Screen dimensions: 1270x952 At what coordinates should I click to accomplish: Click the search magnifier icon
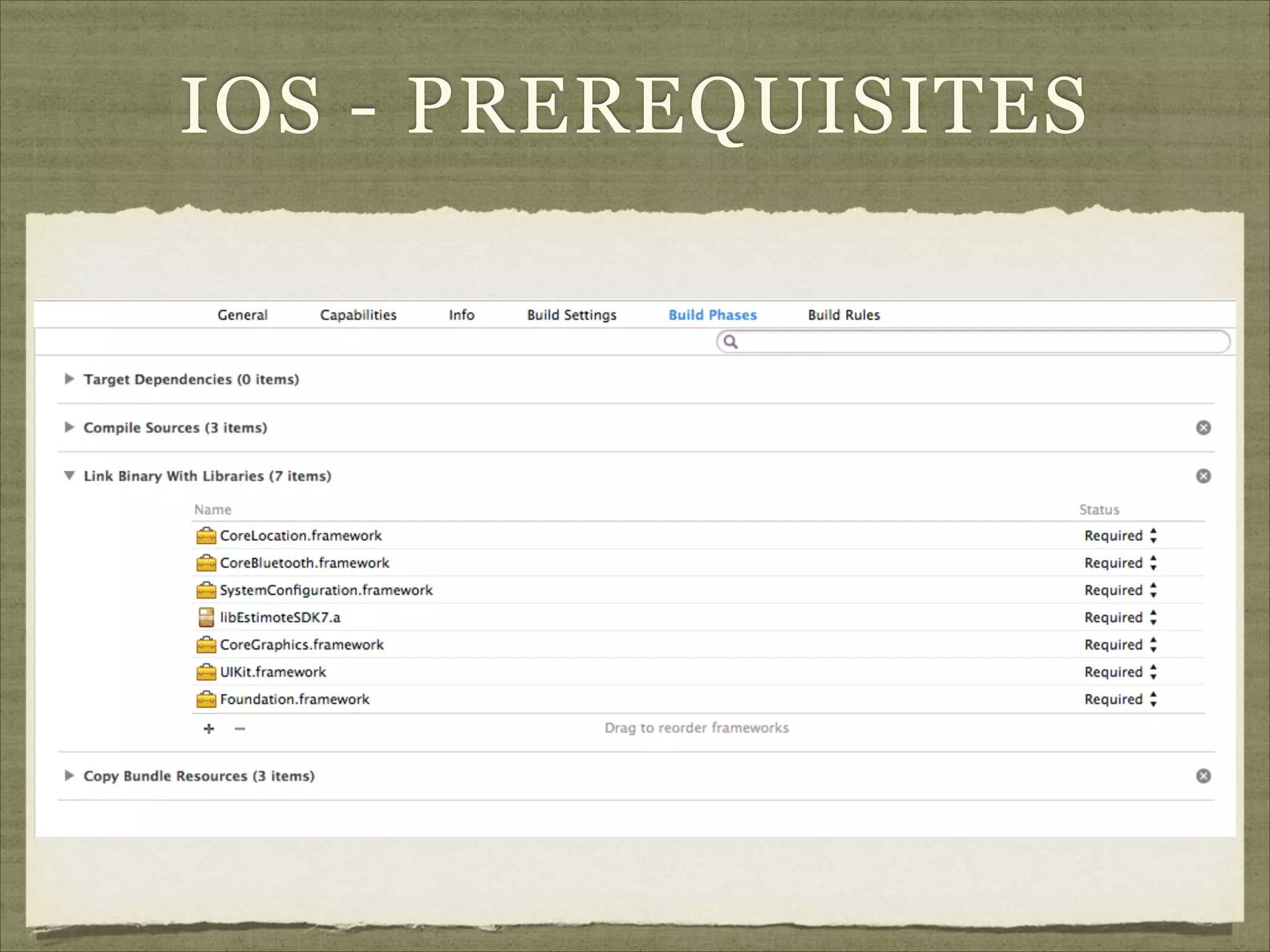tap(730, 342)
